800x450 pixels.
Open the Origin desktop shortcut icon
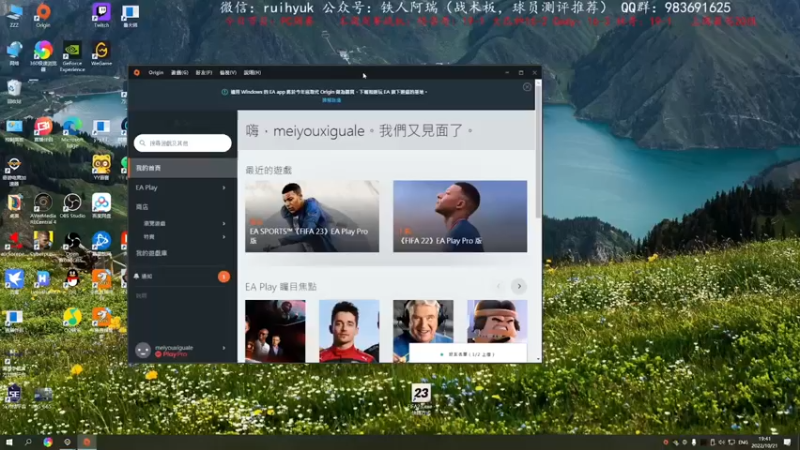click(43, 14)
